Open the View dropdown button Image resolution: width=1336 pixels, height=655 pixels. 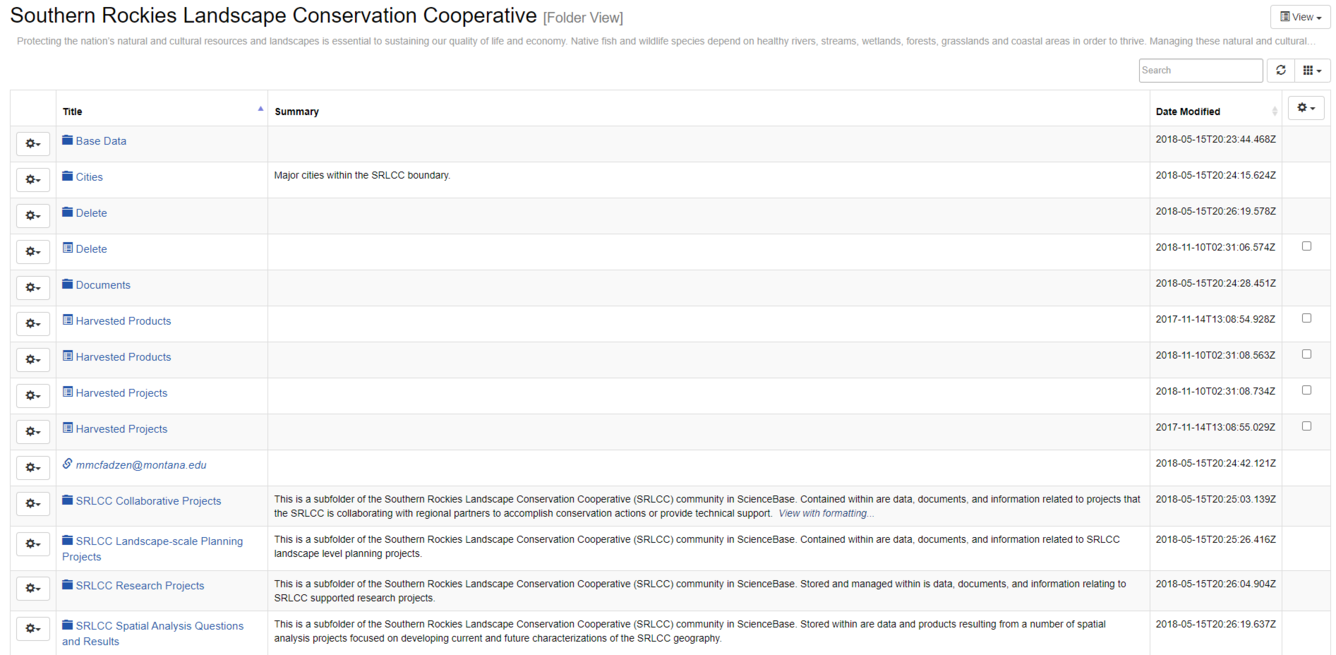coord(1300,17)
